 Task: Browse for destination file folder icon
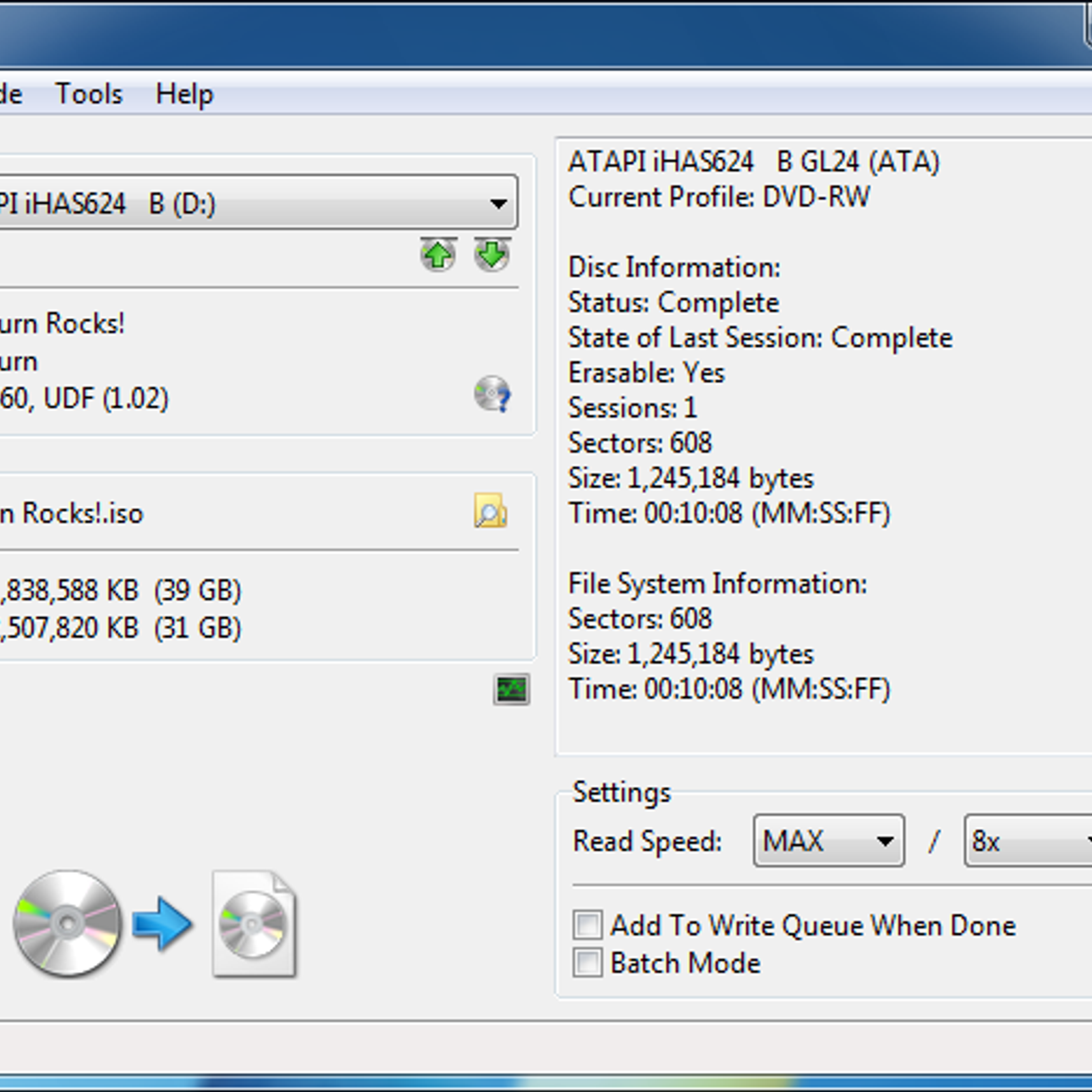coord(491,511)
